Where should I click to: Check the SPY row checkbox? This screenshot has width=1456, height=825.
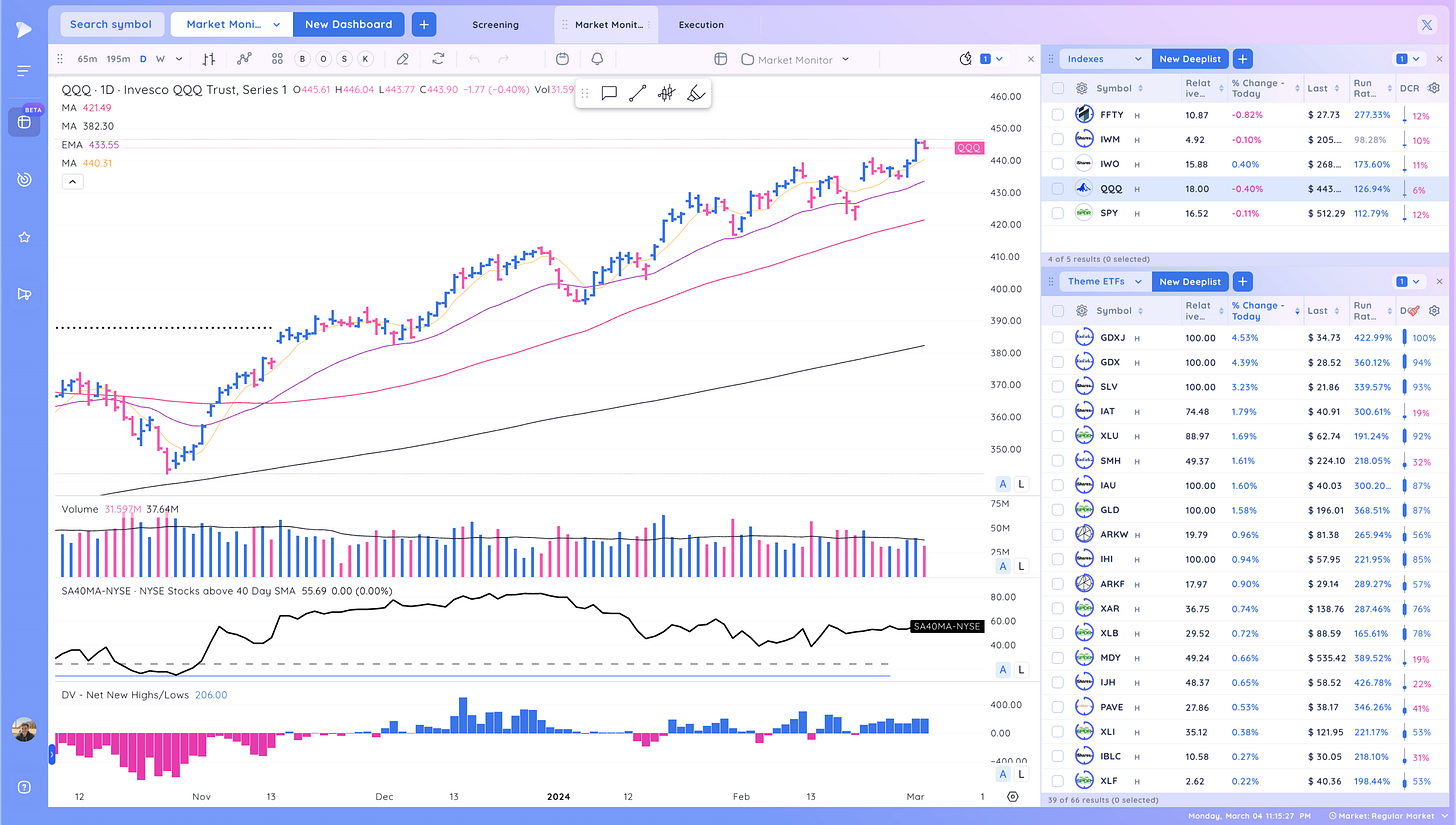1058,212
